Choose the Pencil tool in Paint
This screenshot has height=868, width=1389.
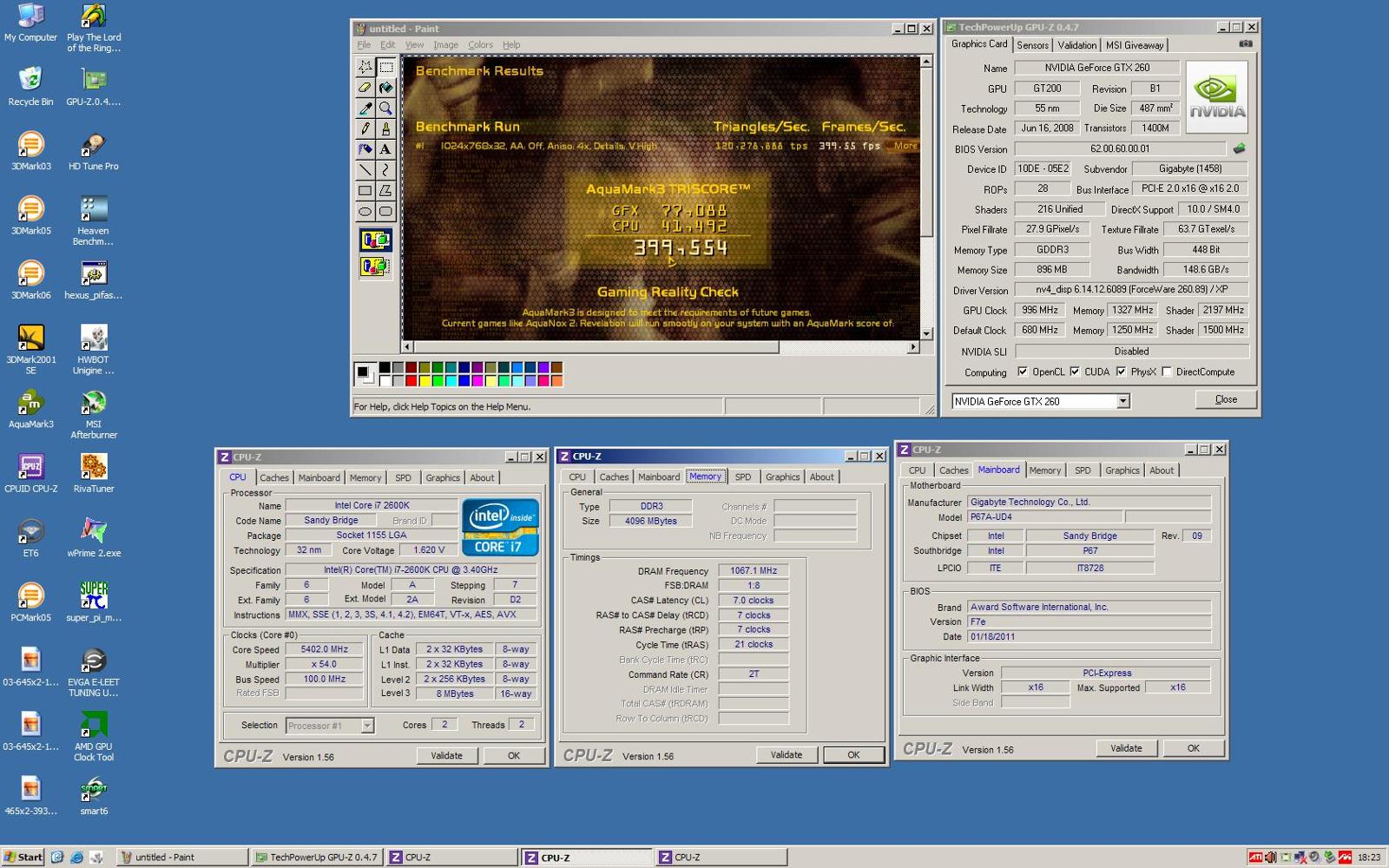tap(365, 128)
